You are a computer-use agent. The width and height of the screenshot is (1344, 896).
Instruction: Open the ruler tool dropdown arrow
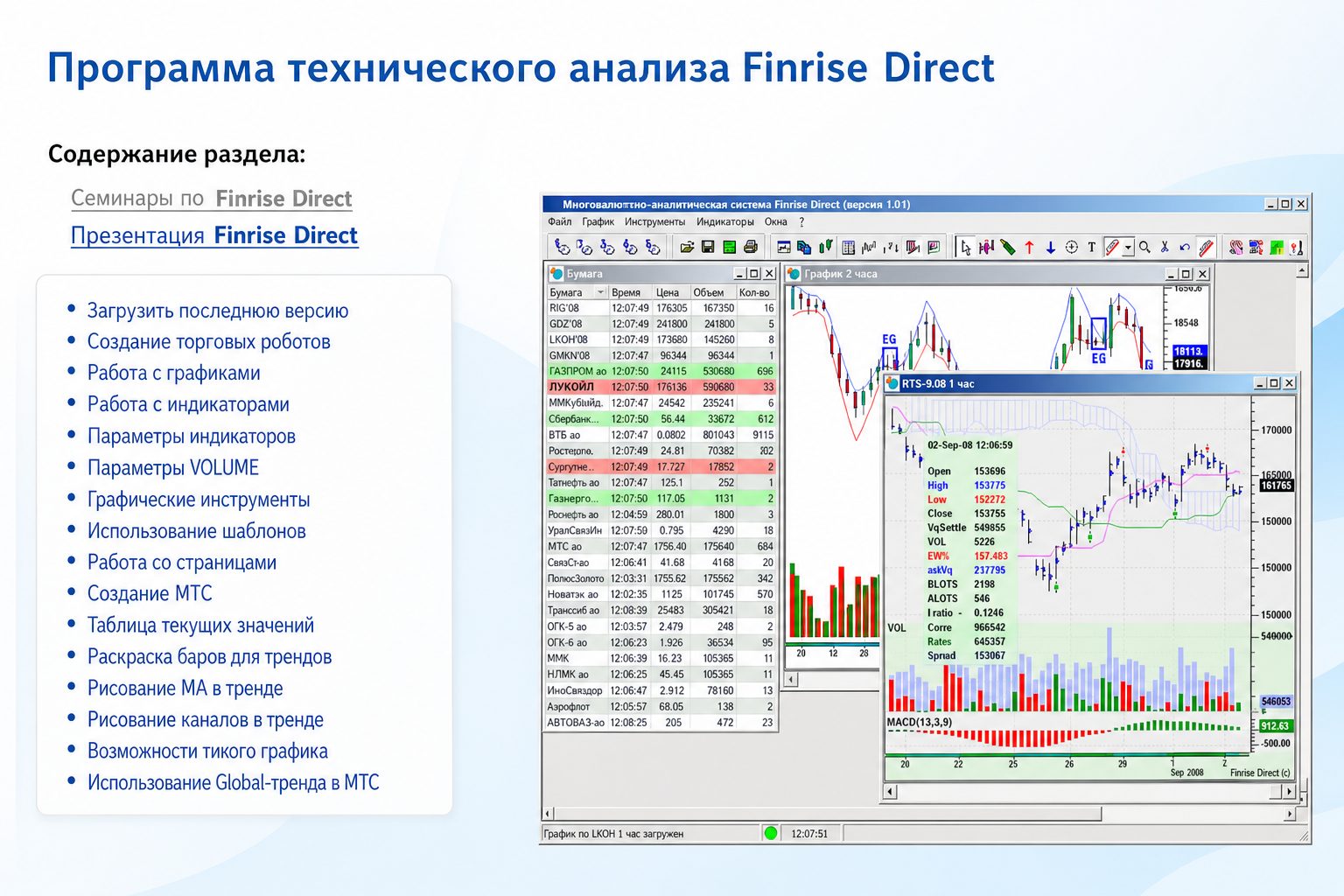pyautogui.click(x=1128, y=248)
